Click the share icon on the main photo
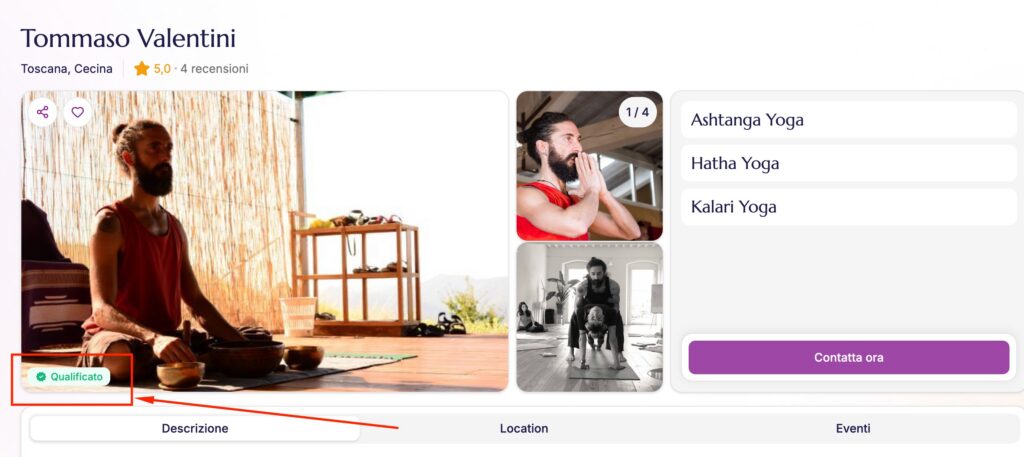Screen dimensions: 1024x457 42,112
